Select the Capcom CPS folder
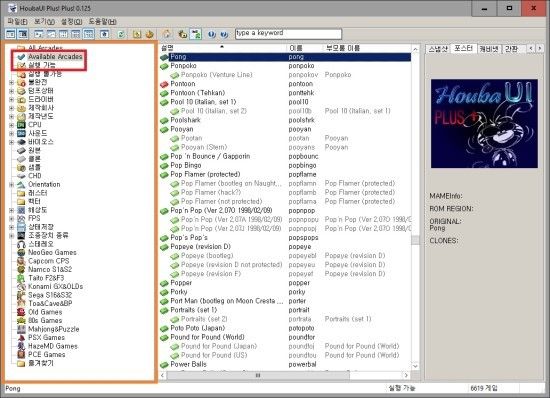This screenshot has height=398, width=550. [49, 261]
